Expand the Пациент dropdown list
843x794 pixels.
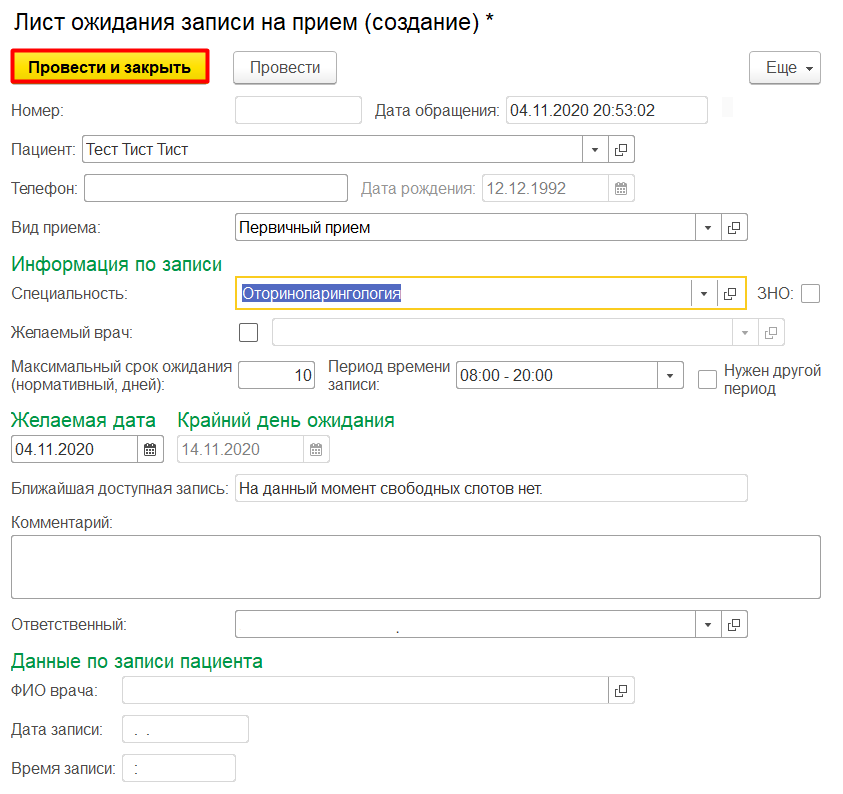[595, 150]
